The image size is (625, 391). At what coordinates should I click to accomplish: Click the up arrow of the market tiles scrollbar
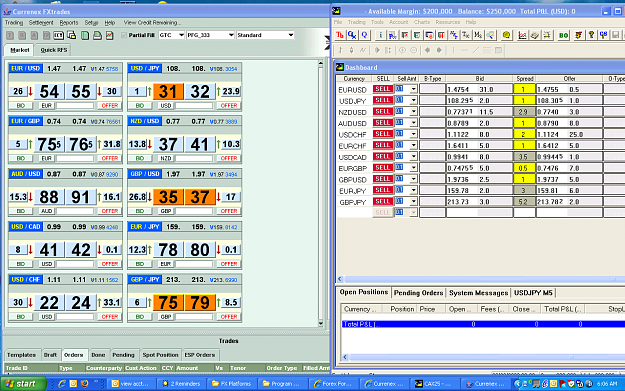[x=320, y=64]
